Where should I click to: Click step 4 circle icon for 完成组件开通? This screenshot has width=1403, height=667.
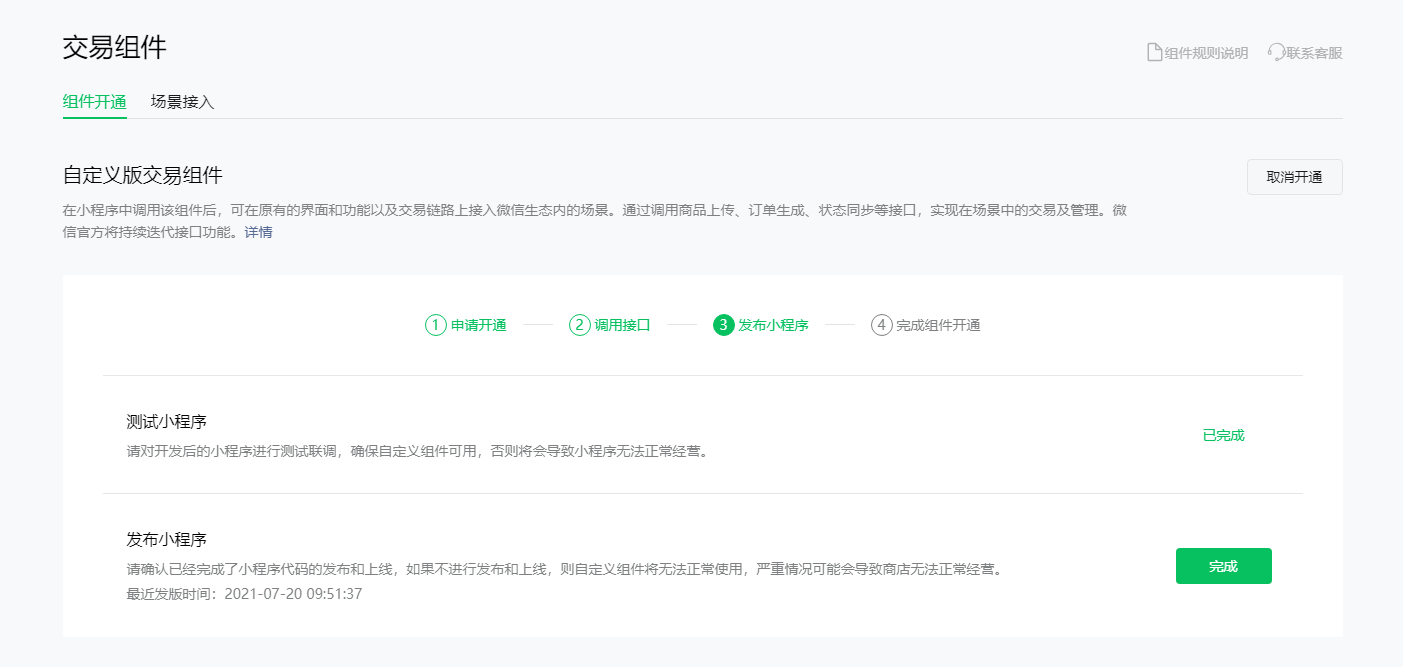coord(881,325)
